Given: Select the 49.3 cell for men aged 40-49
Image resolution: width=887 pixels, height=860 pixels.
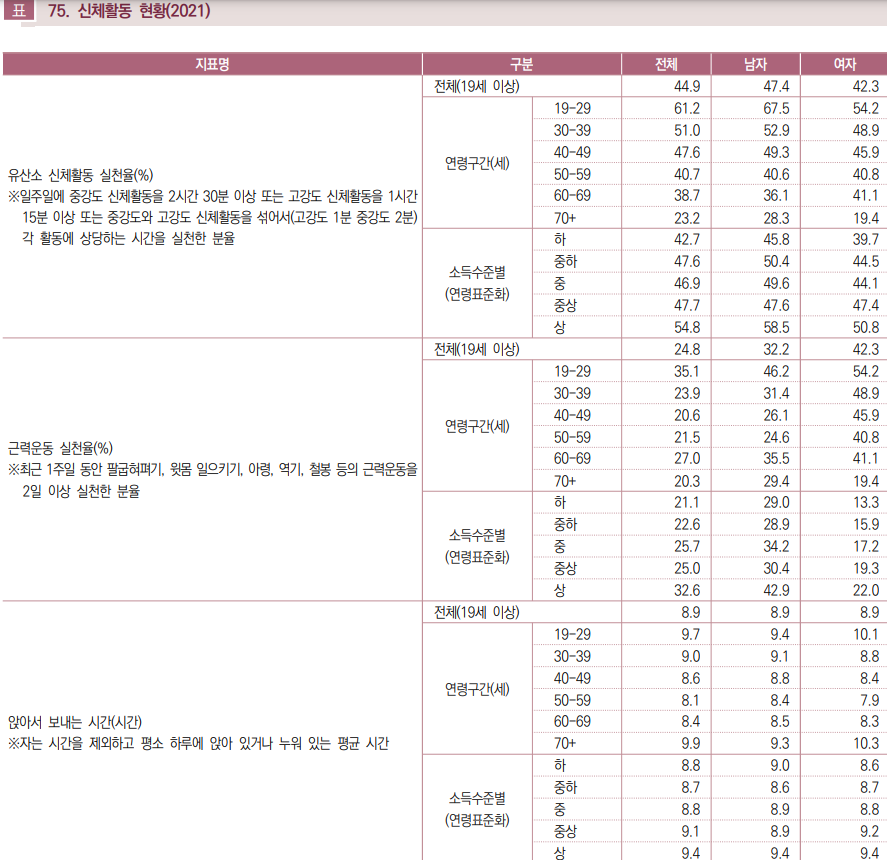Looking at the screenshot, I should [x=776, y=153].
